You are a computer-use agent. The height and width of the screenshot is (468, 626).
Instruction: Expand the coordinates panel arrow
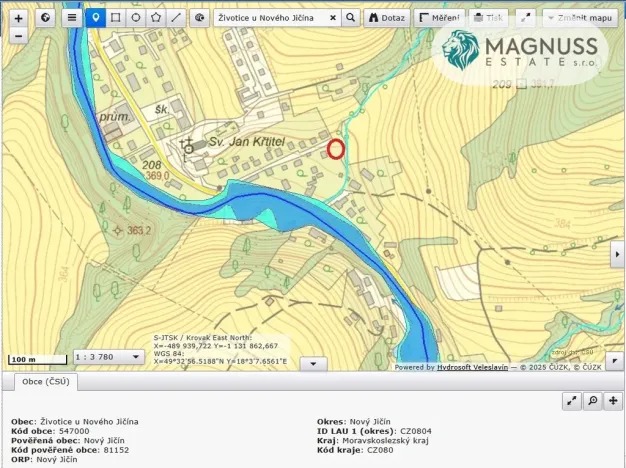314,364
